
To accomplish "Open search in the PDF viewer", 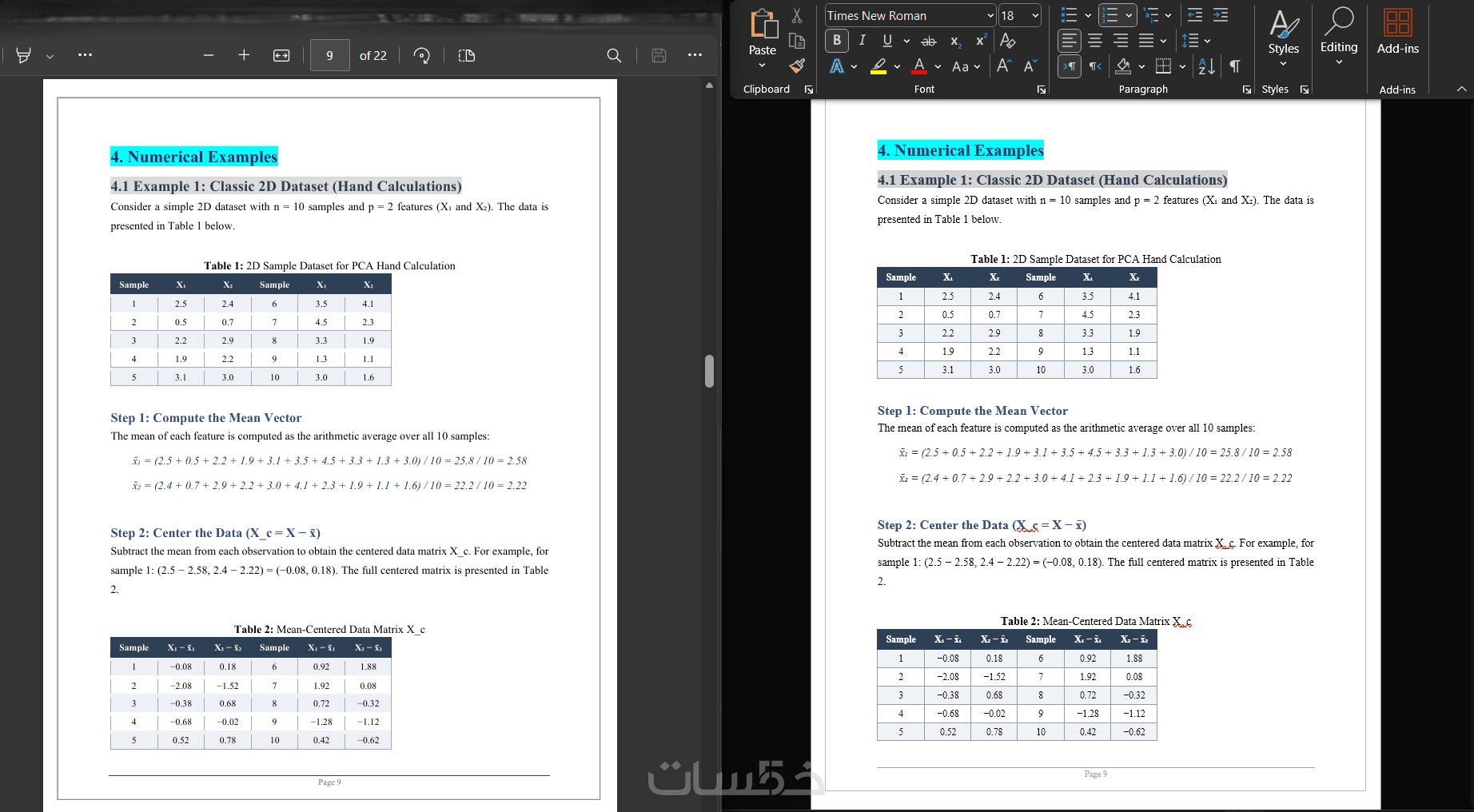I will [614, 55].
